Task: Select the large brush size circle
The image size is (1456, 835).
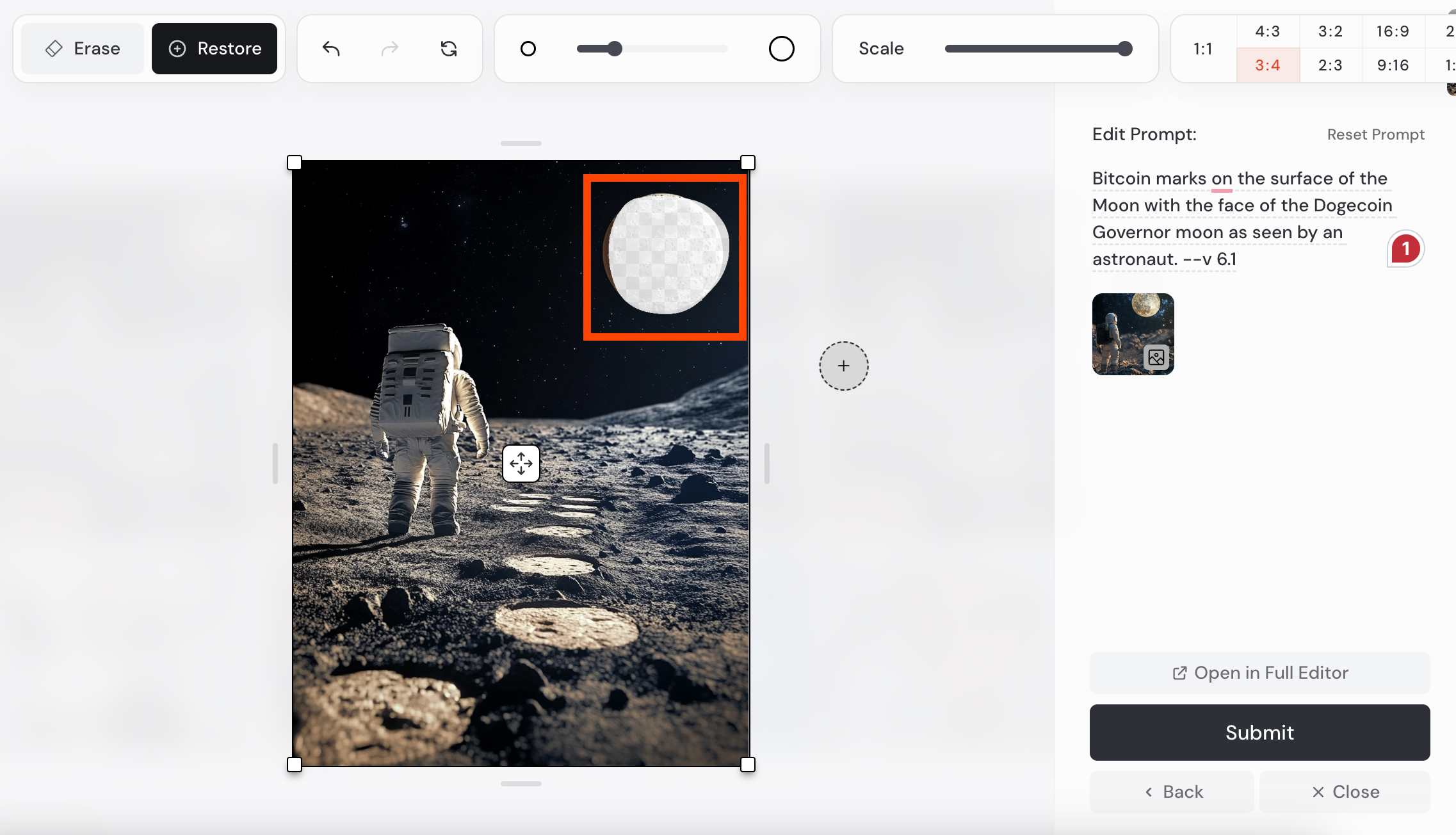Action: (781, 49)
